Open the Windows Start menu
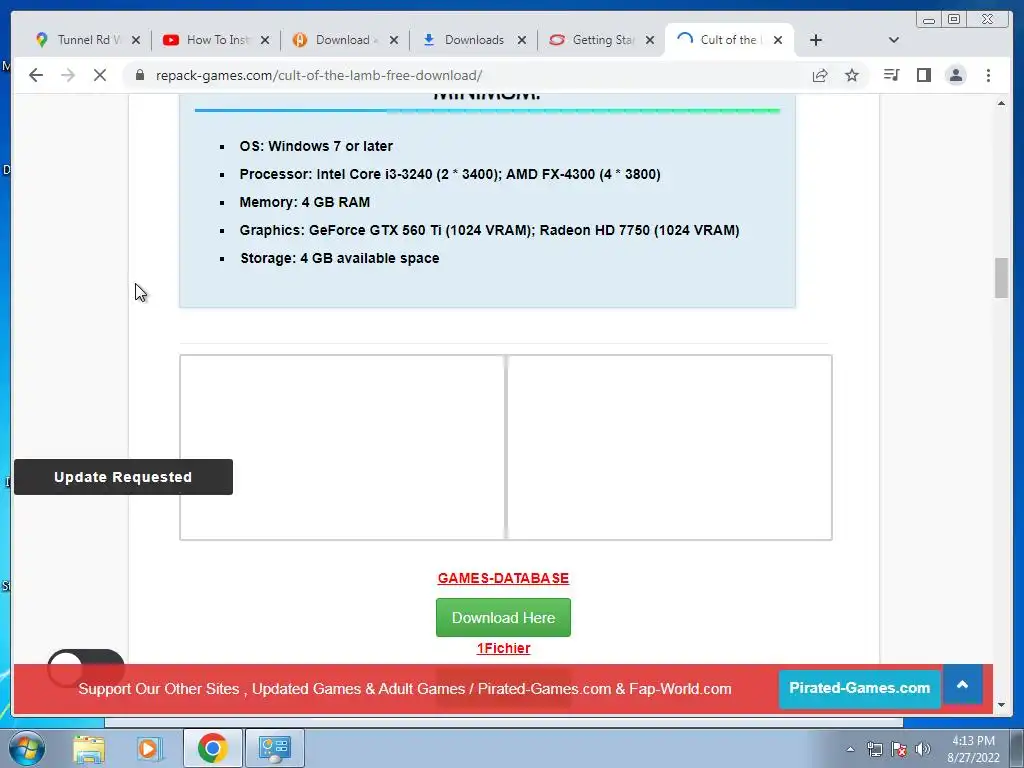 point(26,748)
